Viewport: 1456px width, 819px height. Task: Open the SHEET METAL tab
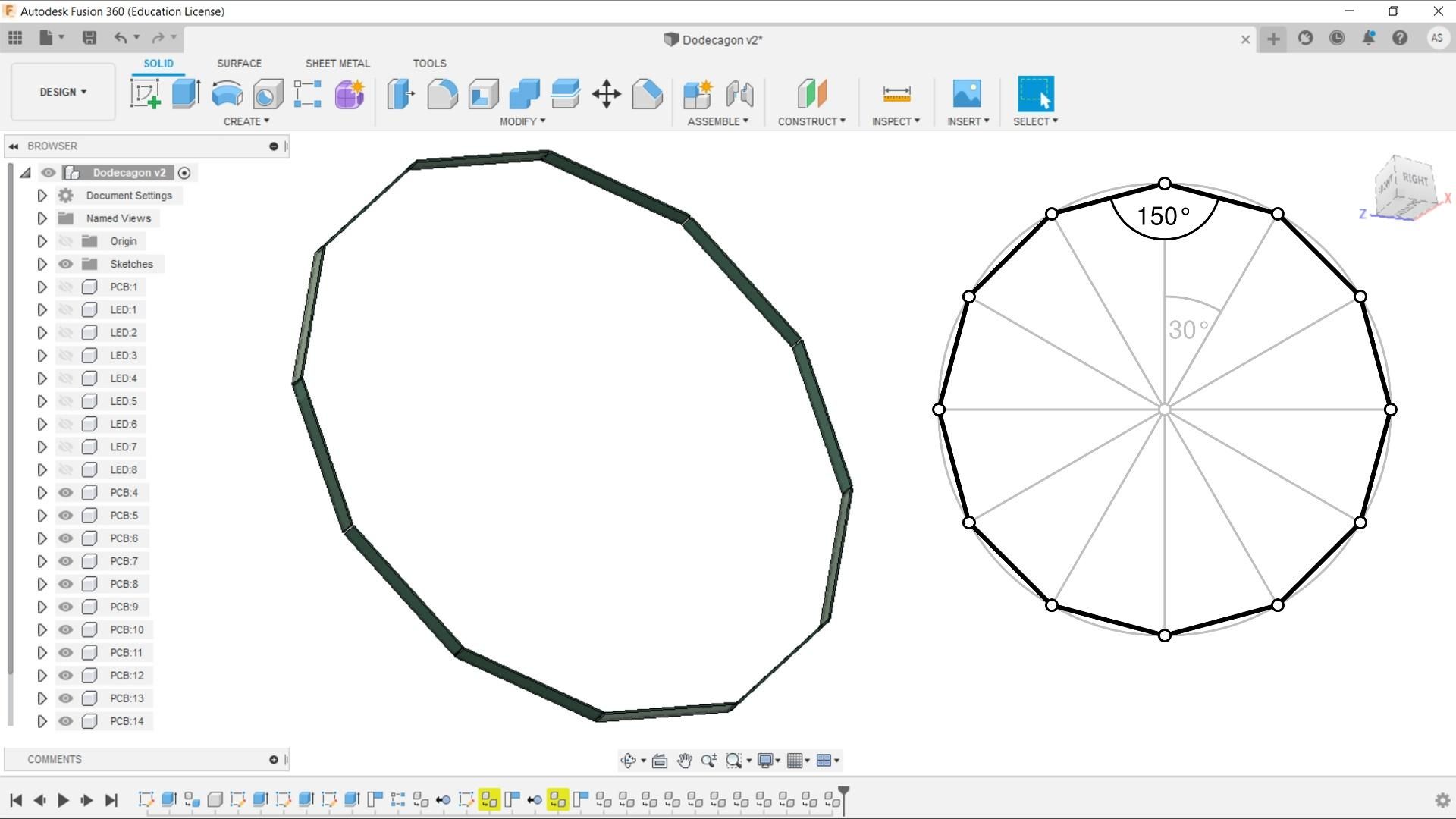click(337, 64)
